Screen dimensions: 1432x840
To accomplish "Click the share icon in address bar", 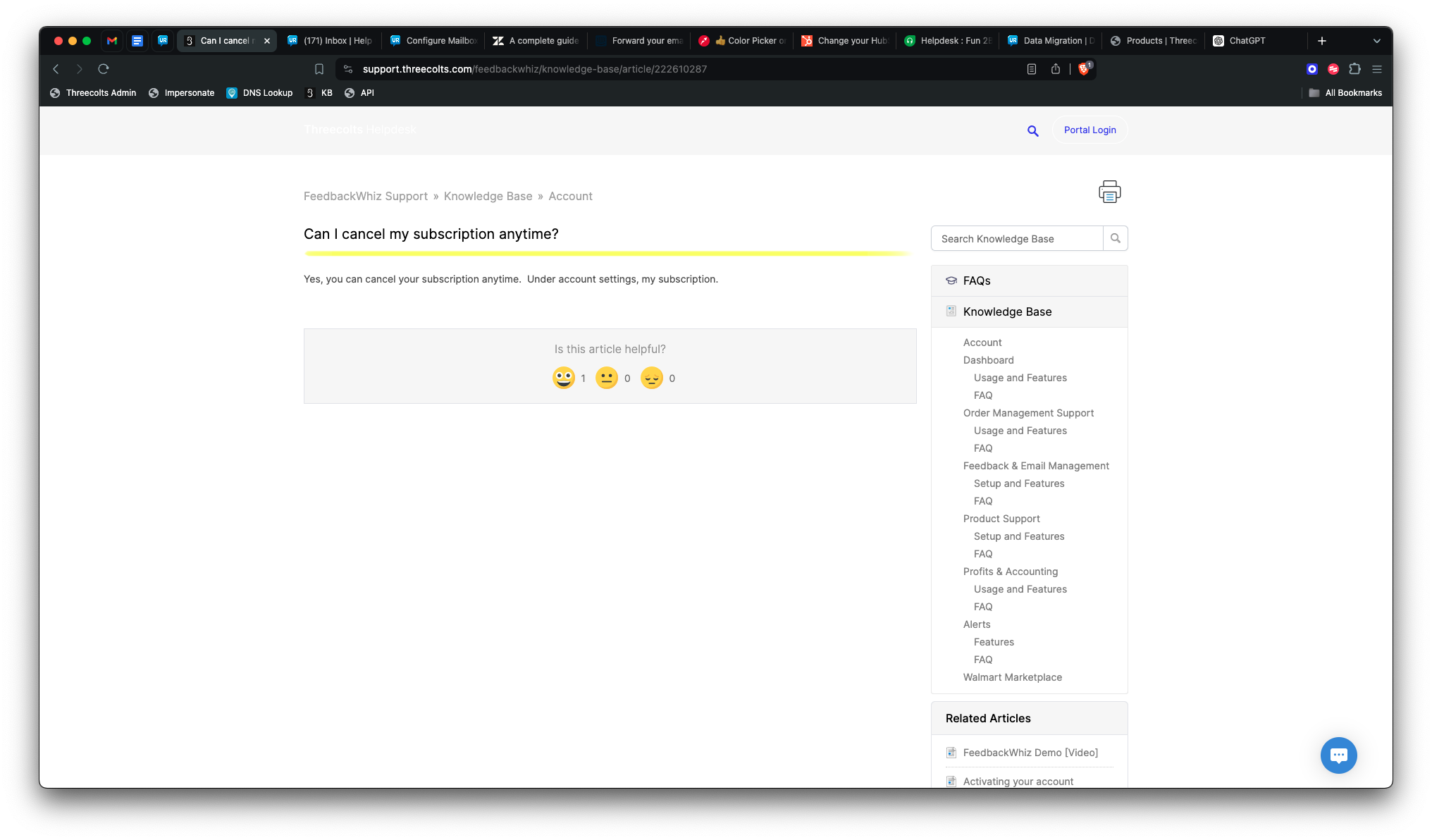I will [1056, 69].
